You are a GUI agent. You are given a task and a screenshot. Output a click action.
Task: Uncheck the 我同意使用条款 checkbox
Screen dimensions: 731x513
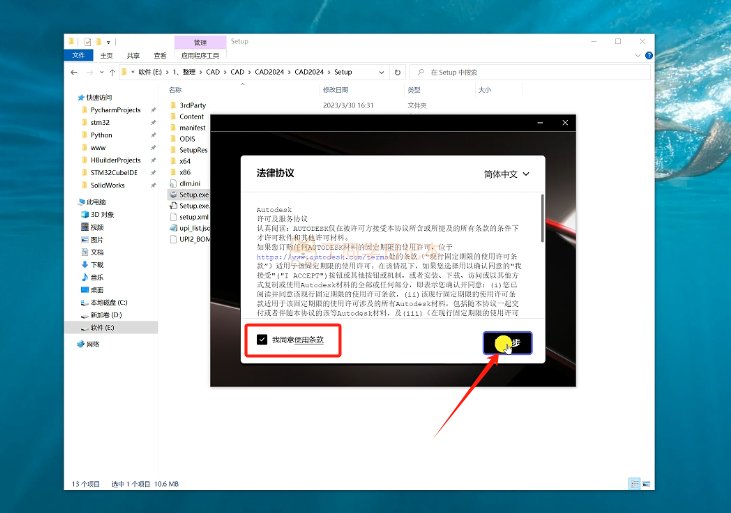[261, 341]
